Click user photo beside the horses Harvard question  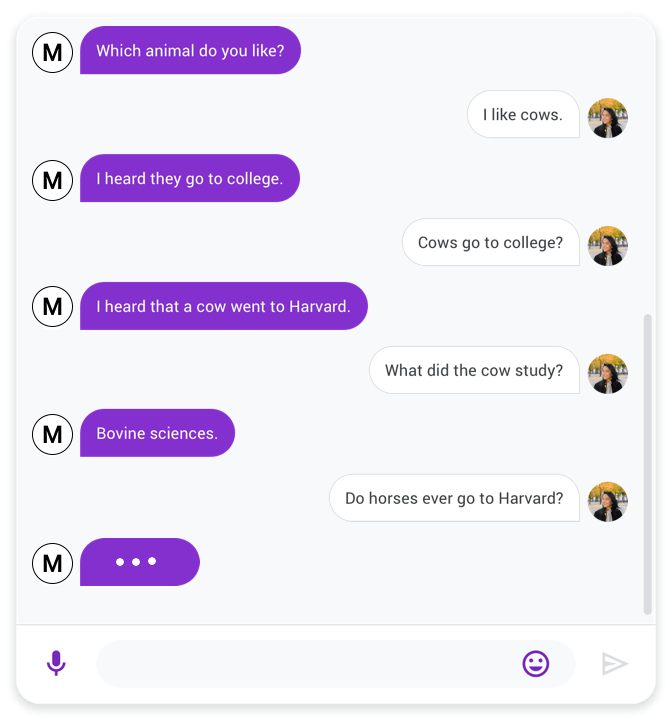[x=607, y=500]
